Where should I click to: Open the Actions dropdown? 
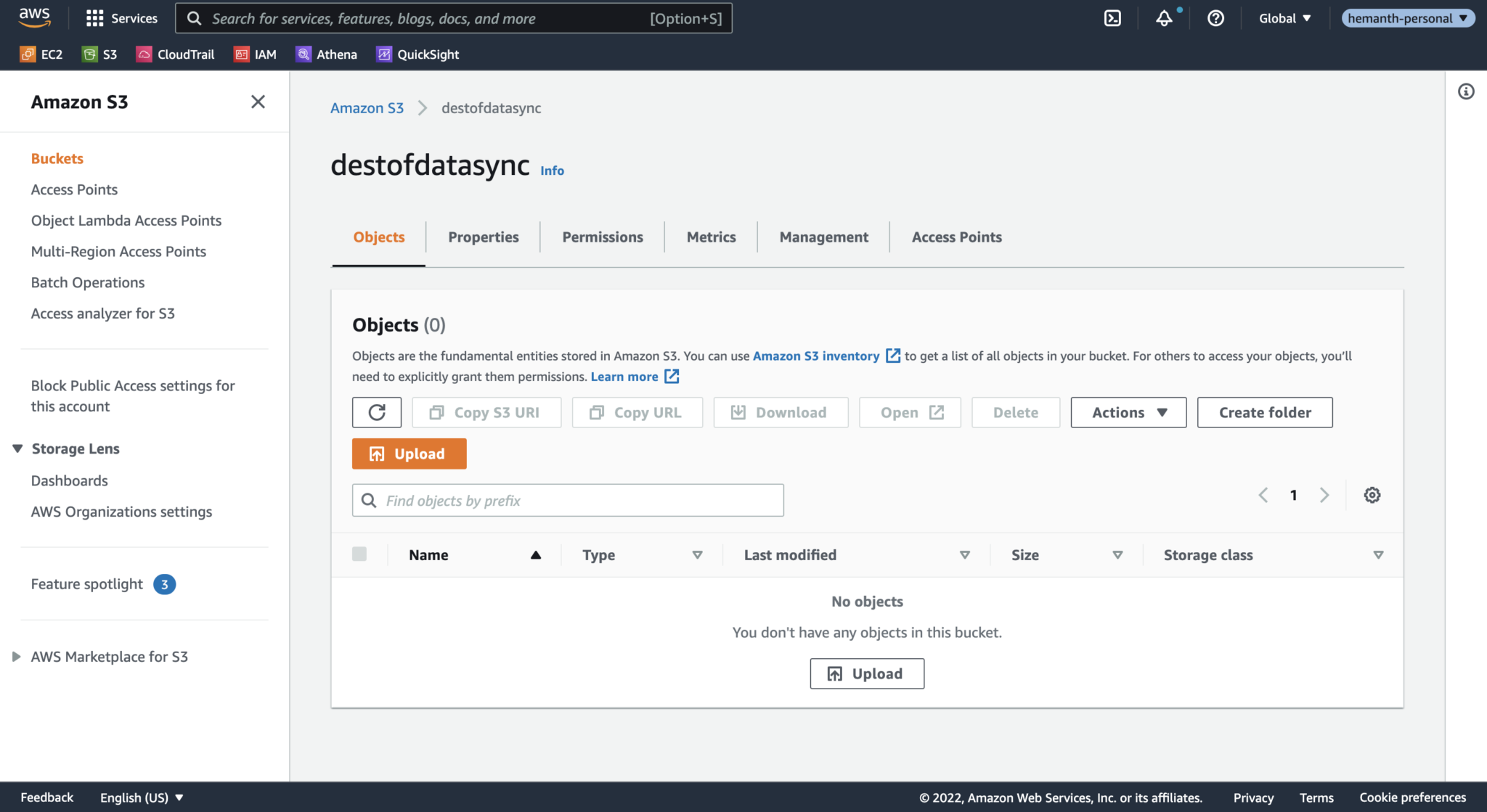(x=1127, y=412)
